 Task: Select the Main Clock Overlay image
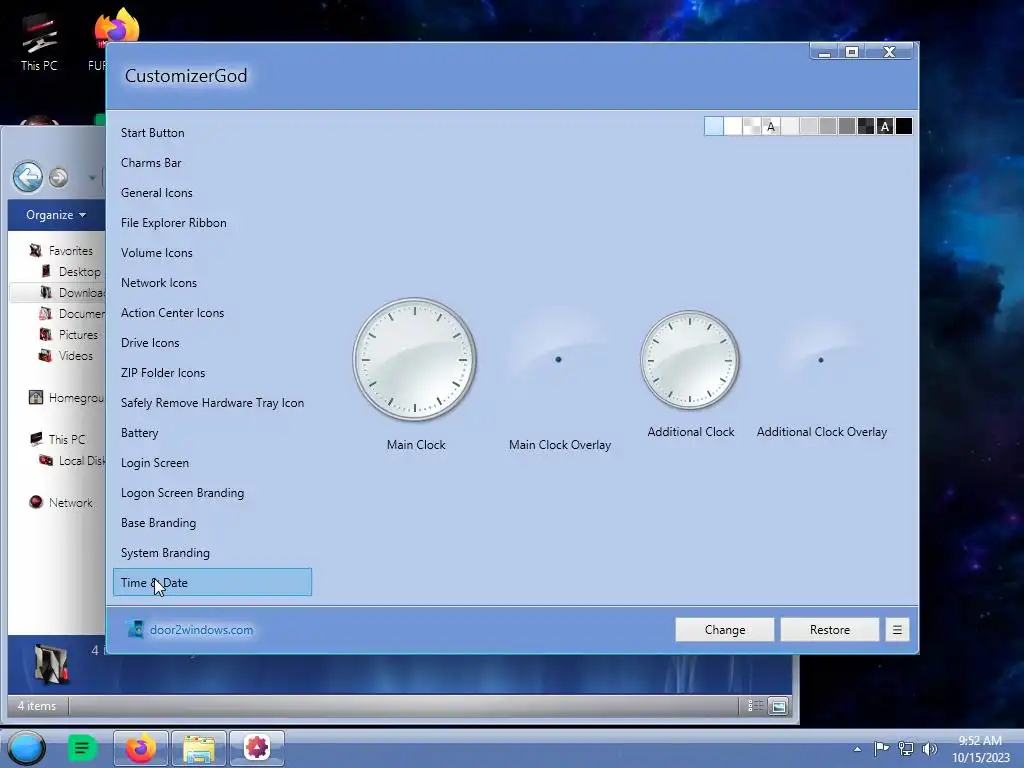tap(558, 359)
